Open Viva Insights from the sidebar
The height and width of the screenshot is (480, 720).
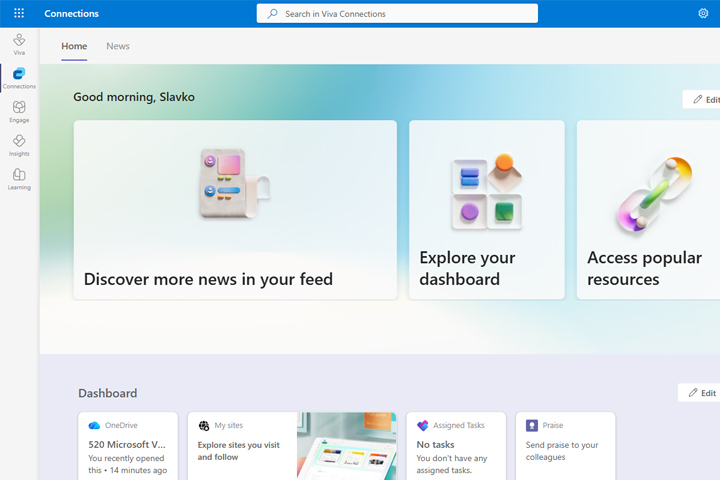[x=19, y=144]
